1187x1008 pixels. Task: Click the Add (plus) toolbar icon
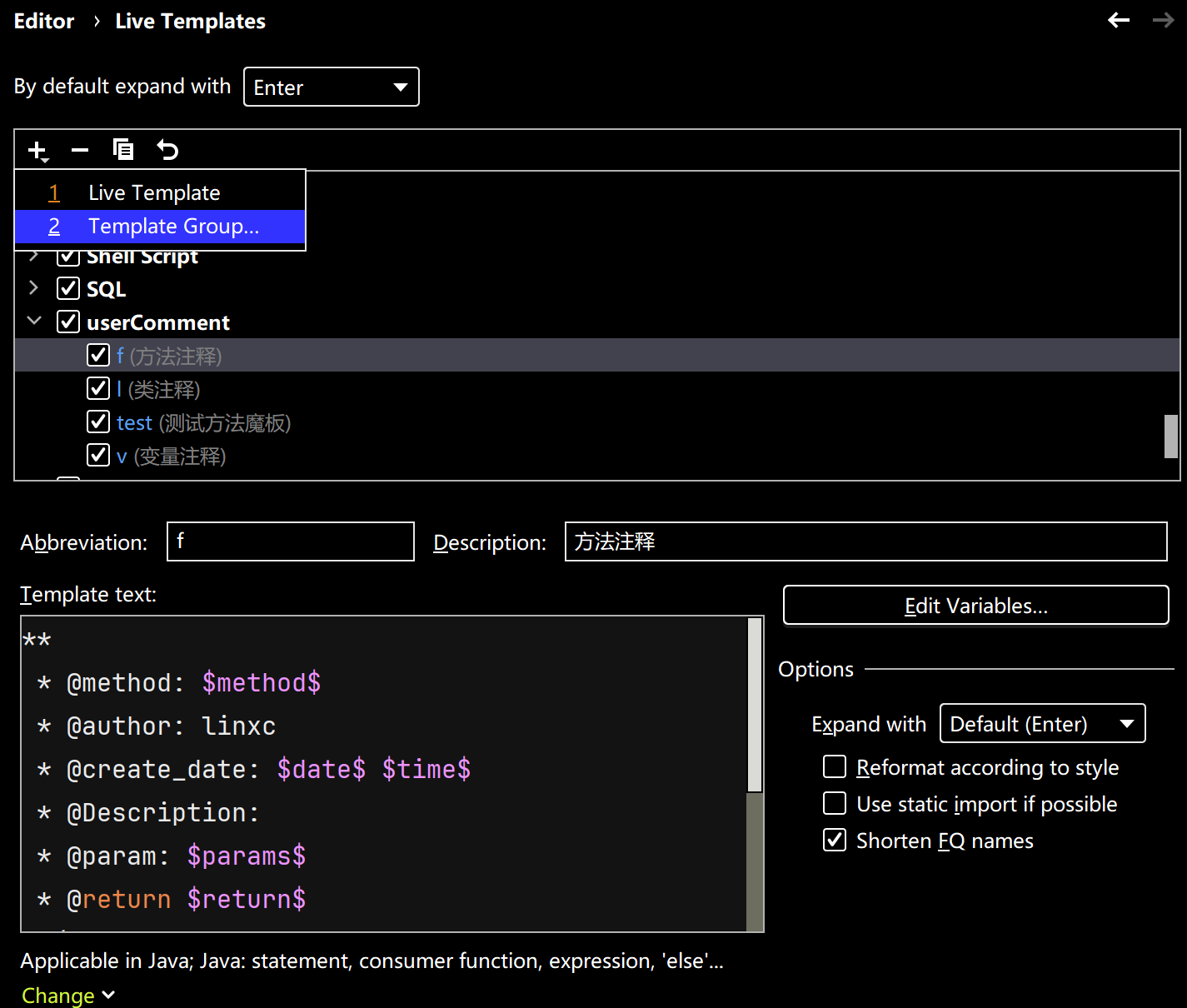click(x=37, y=151)
